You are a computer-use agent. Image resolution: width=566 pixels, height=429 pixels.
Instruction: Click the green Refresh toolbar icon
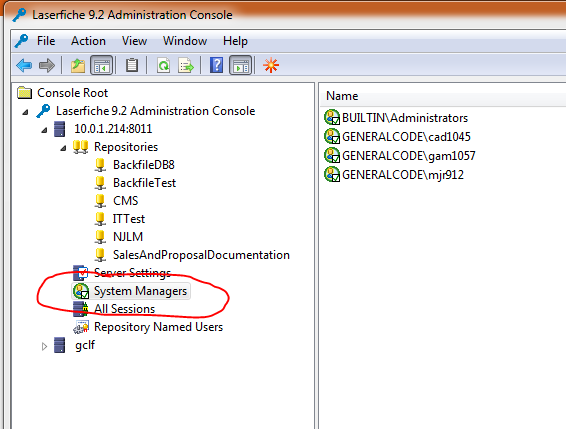[x=164, y=66]
